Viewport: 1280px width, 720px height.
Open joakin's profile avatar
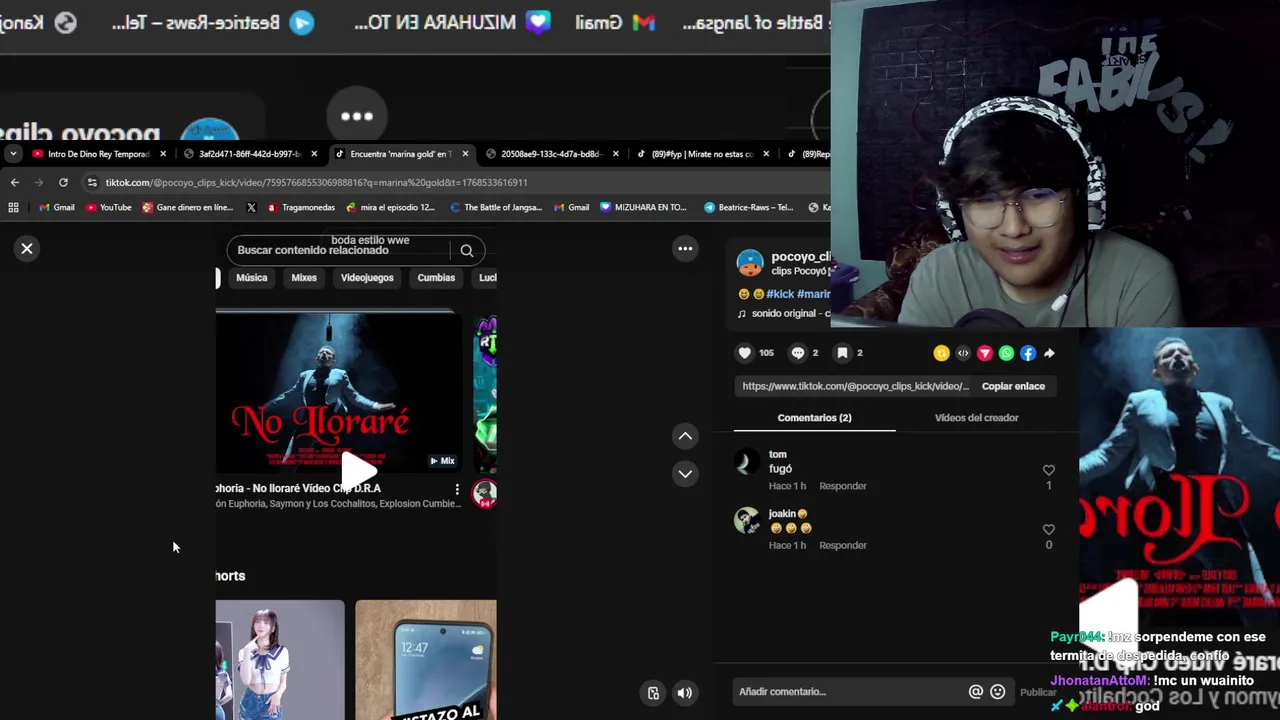click(x=747, y=520)
